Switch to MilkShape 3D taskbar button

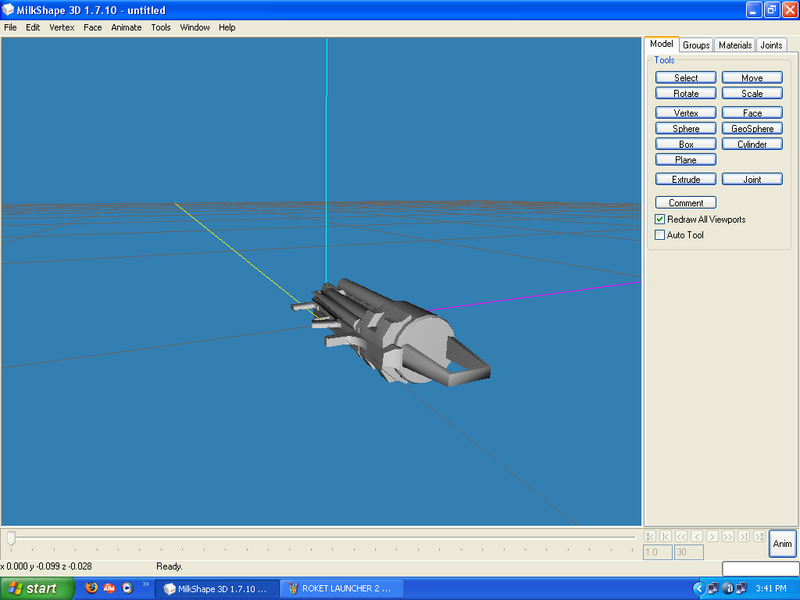pyautogui.click(x=217, y=589)
